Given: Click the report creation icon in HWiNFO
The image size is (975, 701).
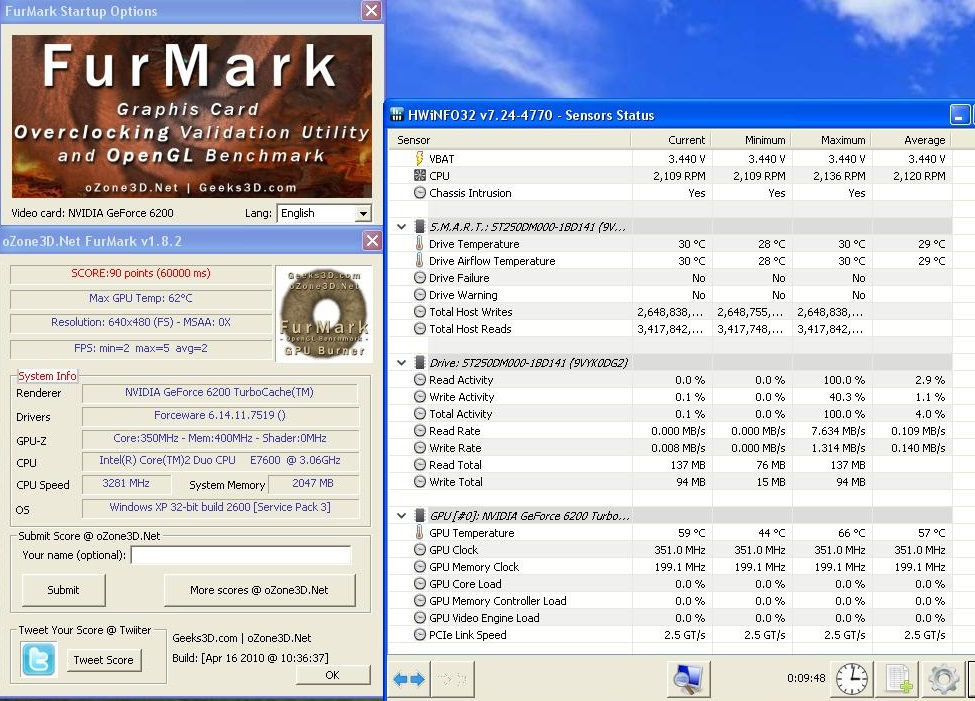Looking at the screenshot, I should [x=897, y=678].
